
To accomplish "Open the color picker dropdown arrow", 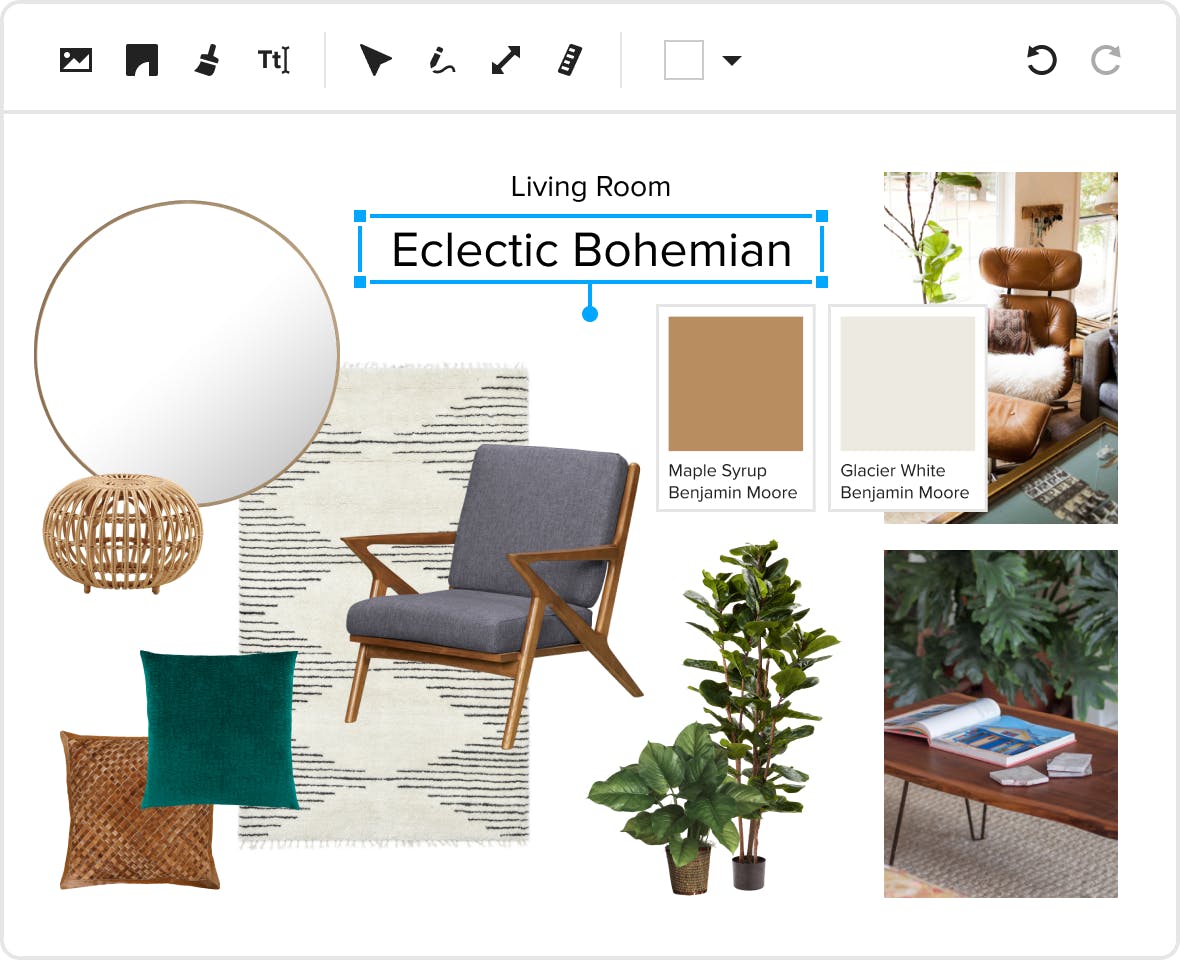I will click(x=731, y=60).
